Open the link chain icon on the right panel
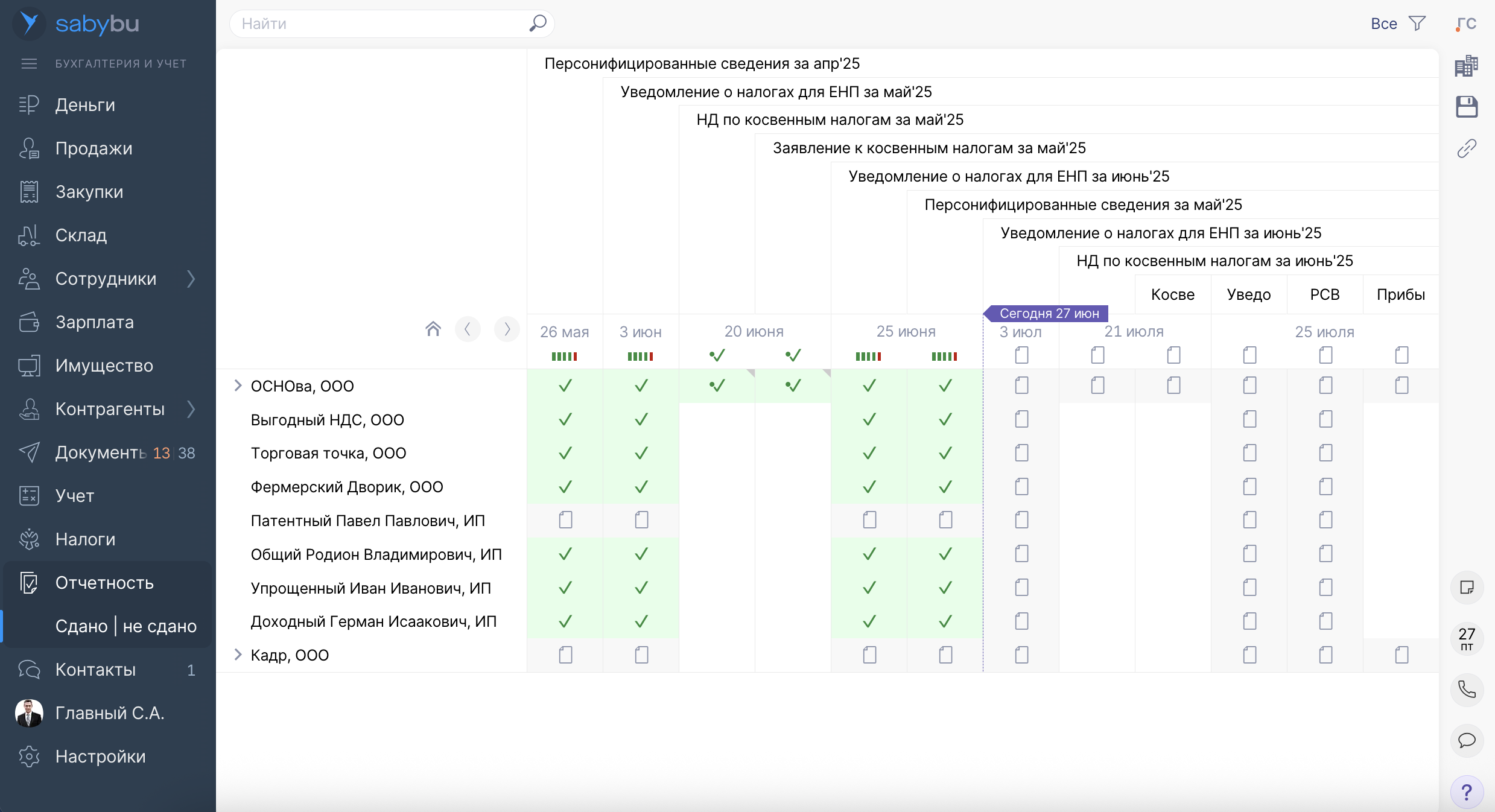1495x812 pixels. click(1466, 148)
